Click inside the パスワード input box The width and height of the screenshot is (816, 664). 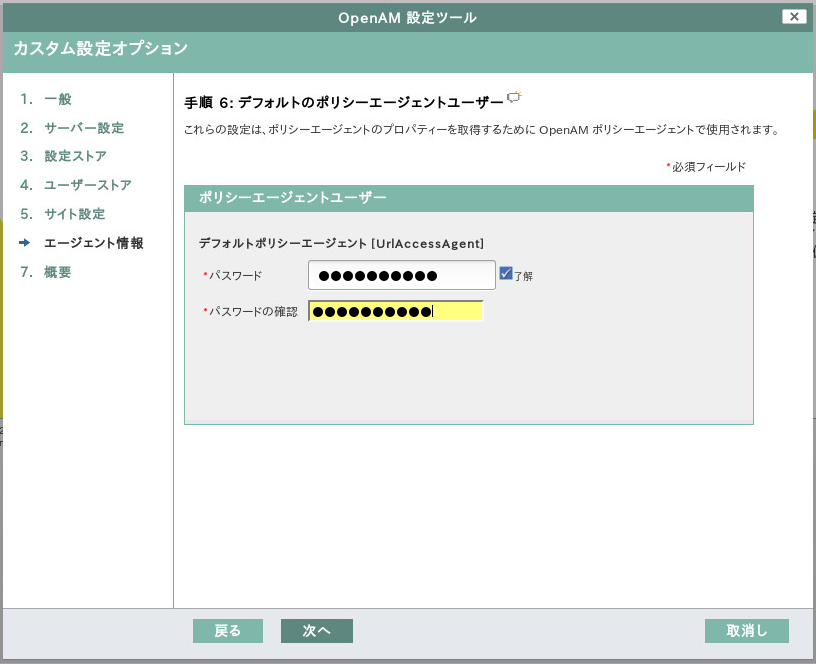point(400,273)
